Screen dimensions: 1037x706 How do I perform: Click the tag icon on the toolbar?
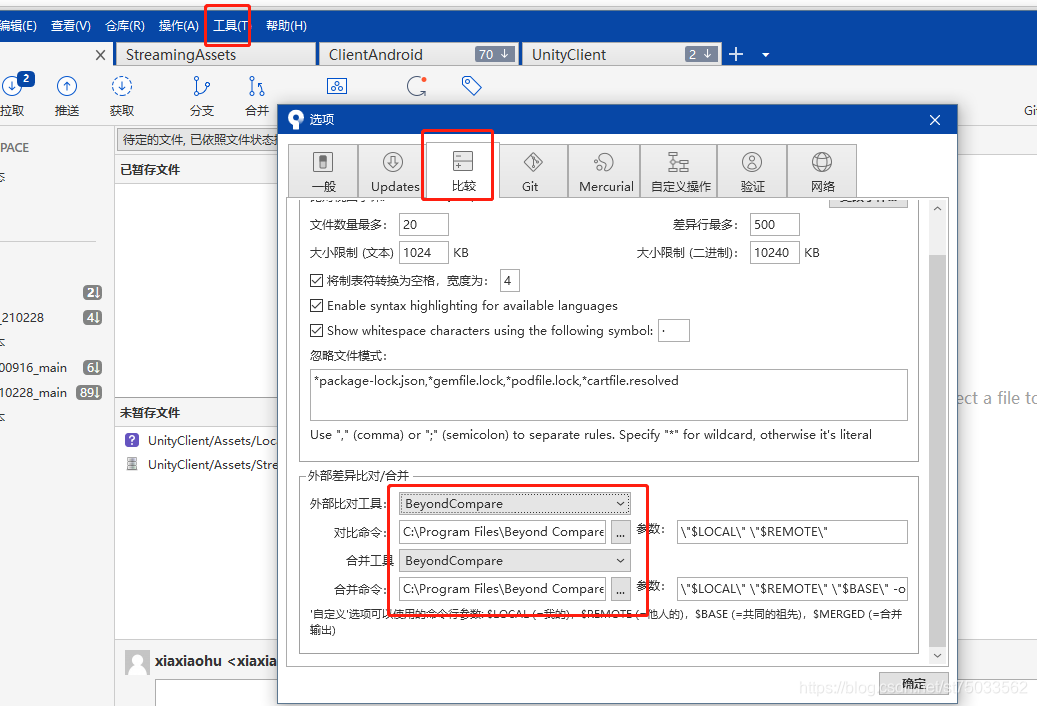(471, 87)
